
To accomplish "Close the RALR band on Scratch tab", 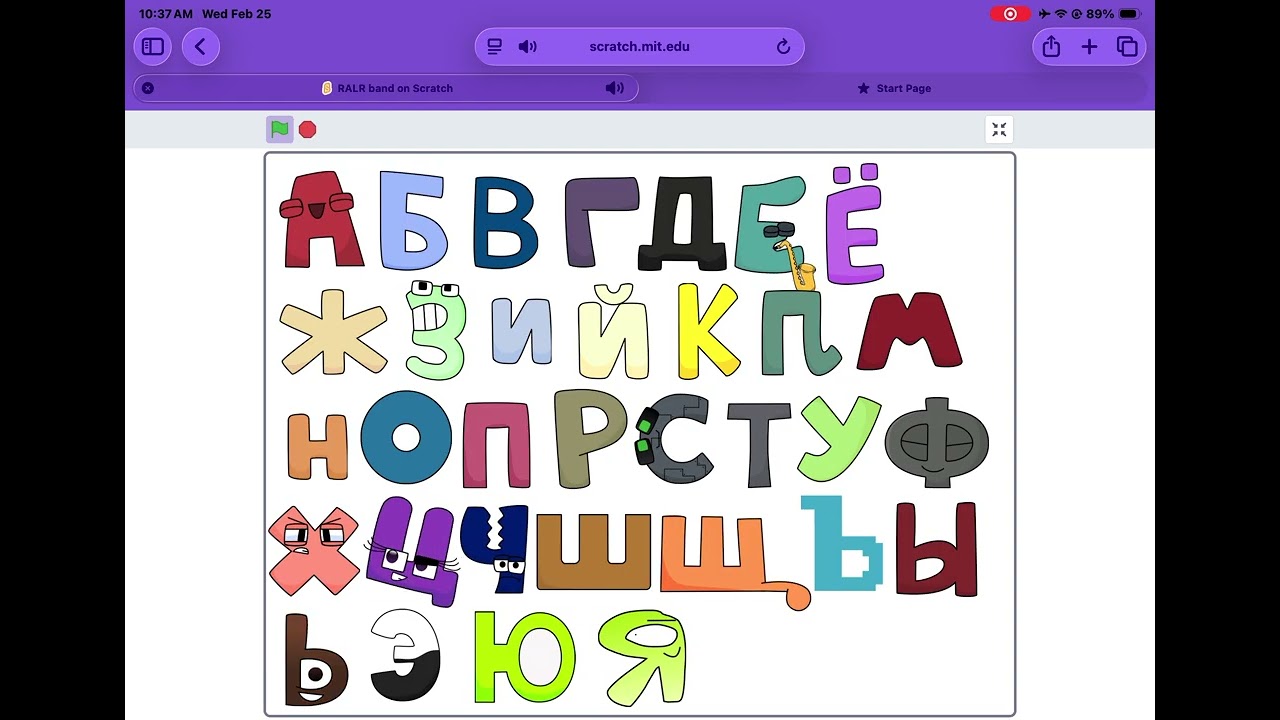I will (148, 88).
